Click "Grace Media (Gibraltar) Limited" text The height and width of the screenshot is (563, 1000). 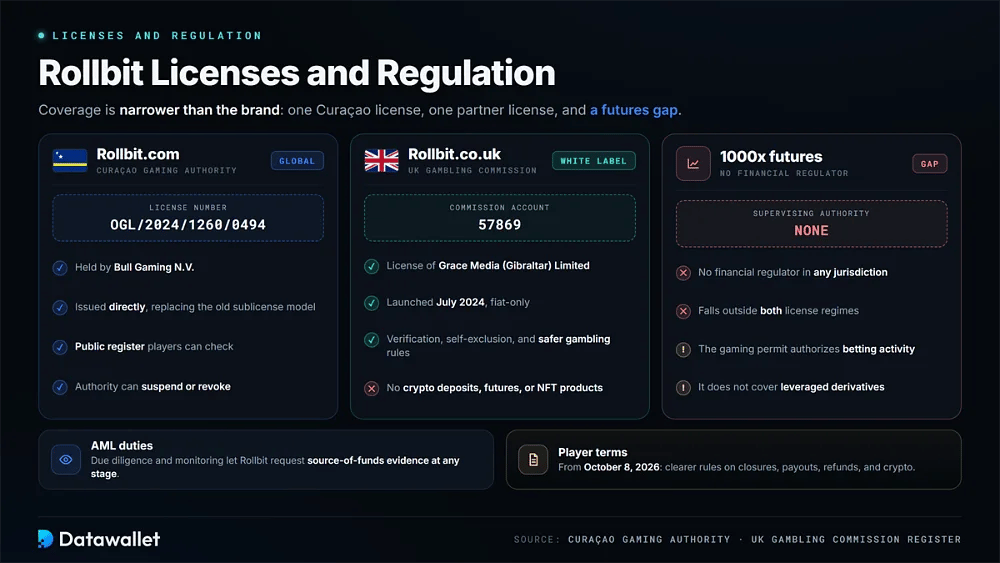click(x=514, y=265)
